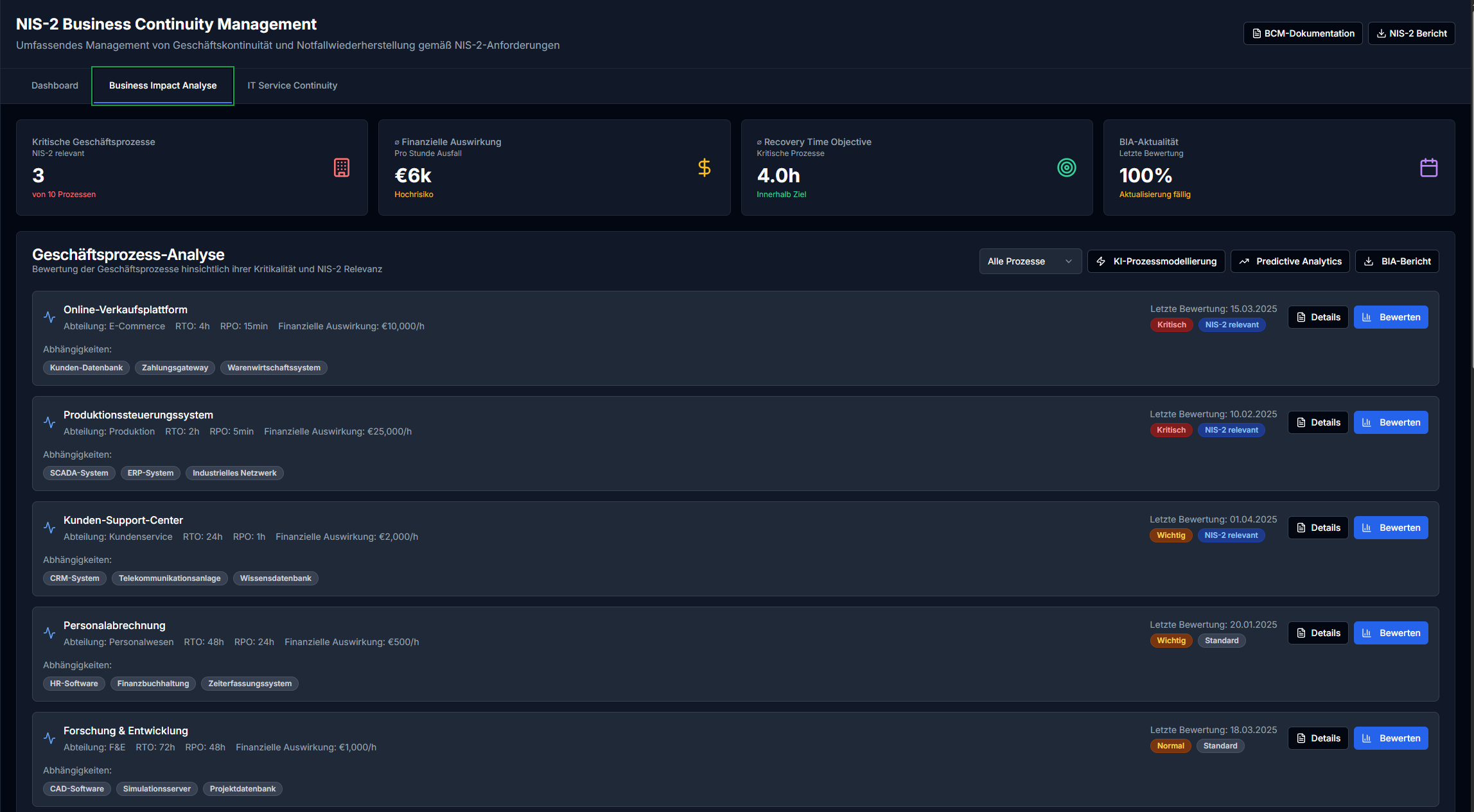Open Details for Kunden-Support-Center
Screen dimensions: 1474x812
point(1318,527)
